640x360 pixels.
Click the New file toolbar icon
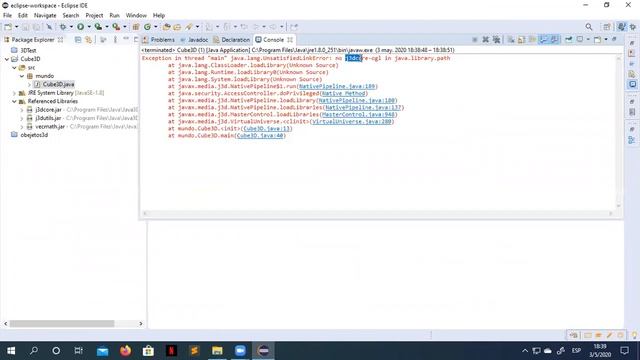tap(8, 27)
